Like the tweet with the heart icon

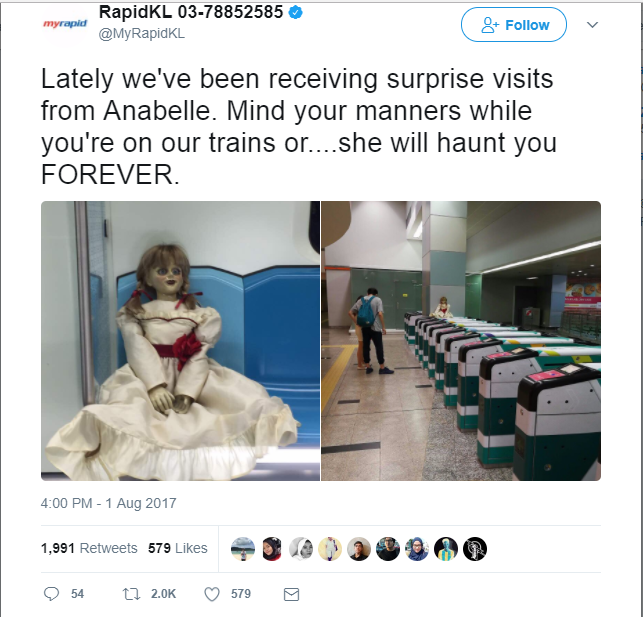pos(212,594)
